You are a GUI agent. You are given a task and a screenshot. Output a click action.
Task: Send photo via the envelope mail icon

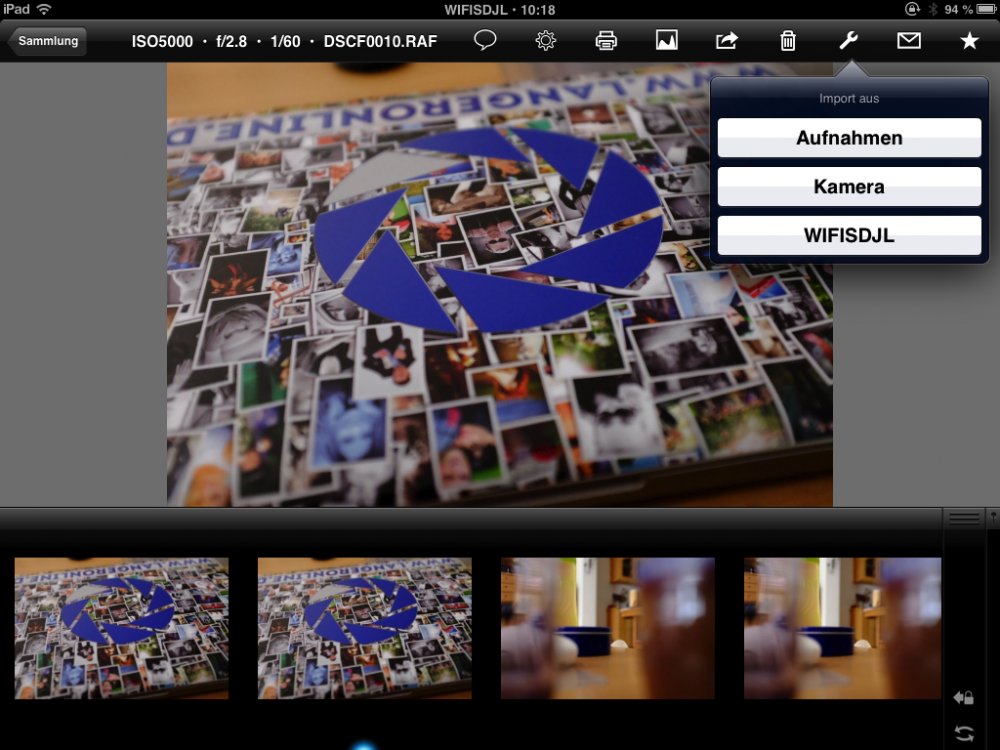pyautogui.click(x=908, y=41)
